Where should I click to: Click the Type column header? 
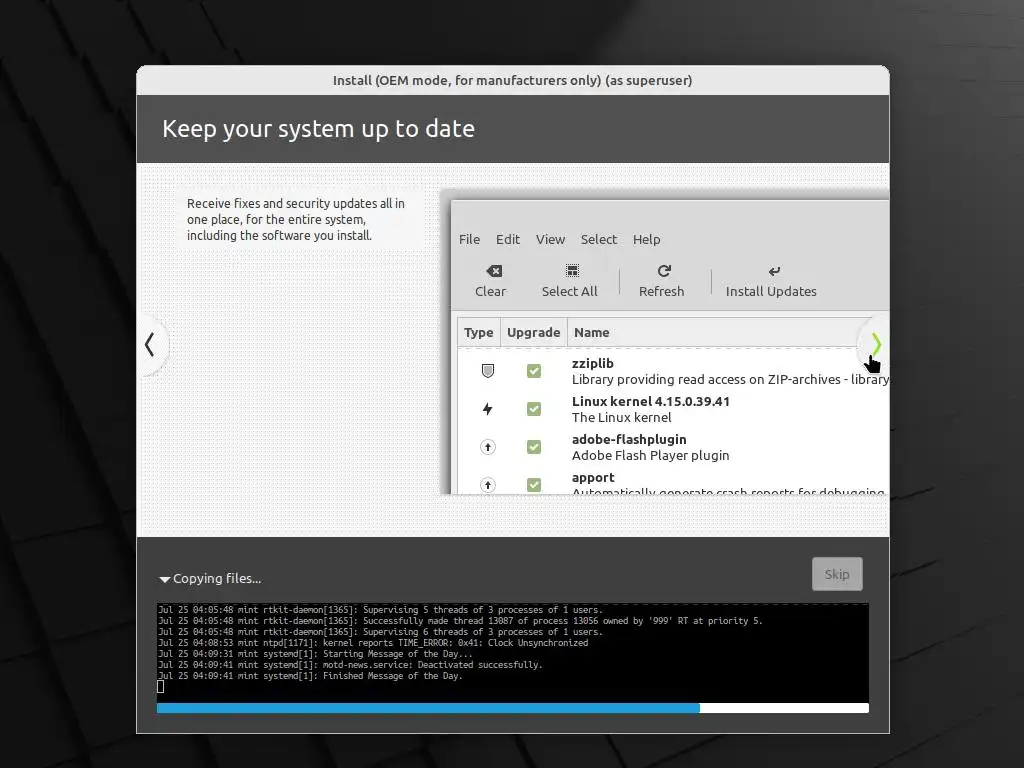(x=478, y=332)
